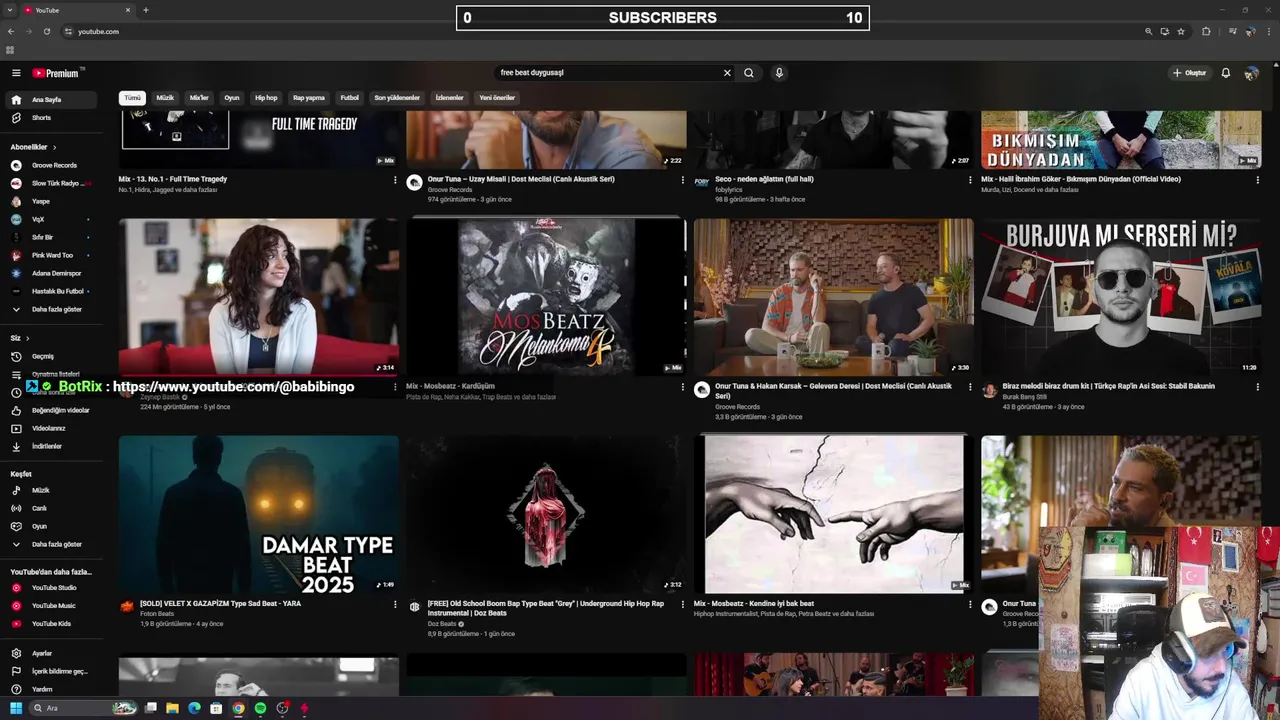
Task: Start voice search with microphone icon
Action: point(779,73)
